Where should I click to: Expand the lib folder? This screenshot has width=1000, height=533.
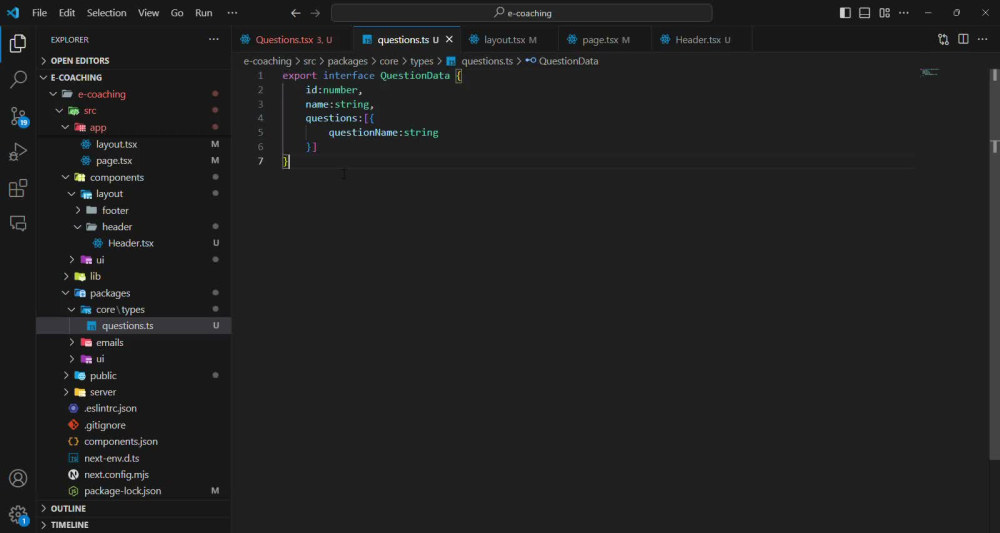(x=134, y=276)
